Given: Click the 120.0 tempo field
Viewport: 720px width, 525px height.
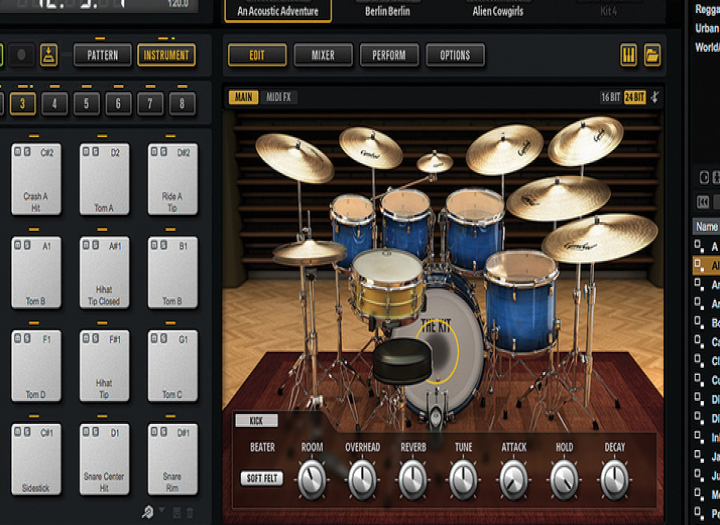Looking at the screenshot, I should click(x=178, y=4).
